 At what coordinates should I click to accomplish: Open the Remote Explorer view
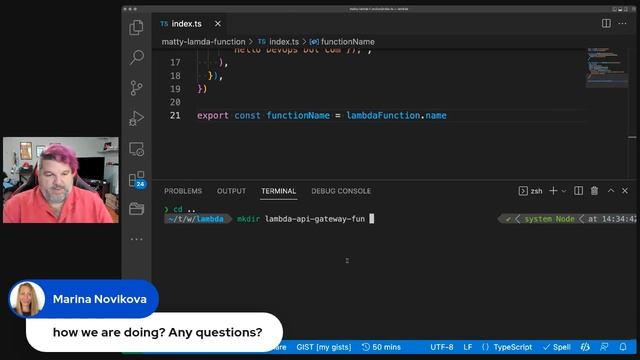point(136,149)
